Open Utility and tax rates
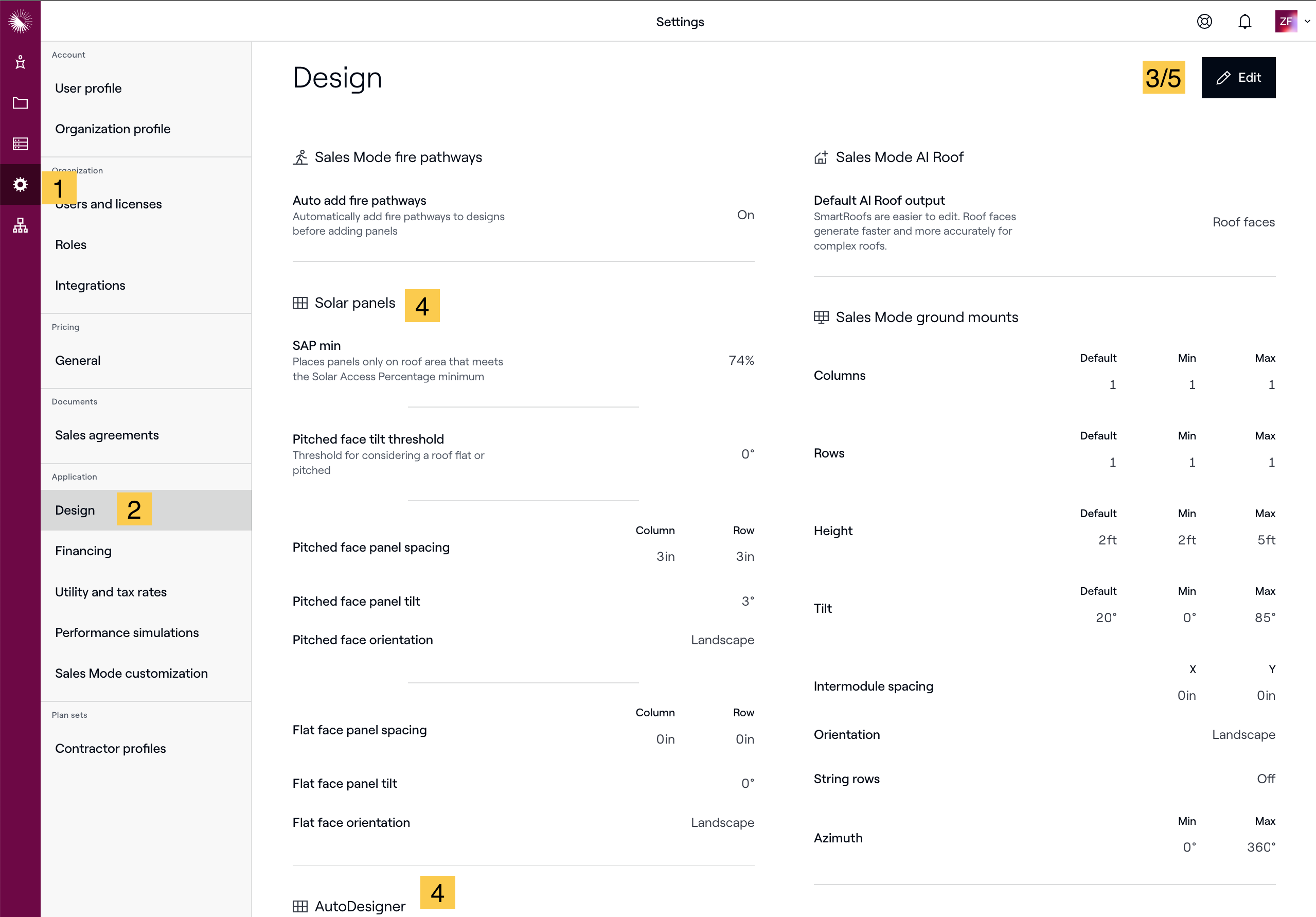The height and width of the screenshot is (917, 1316). tap(111, 592)
